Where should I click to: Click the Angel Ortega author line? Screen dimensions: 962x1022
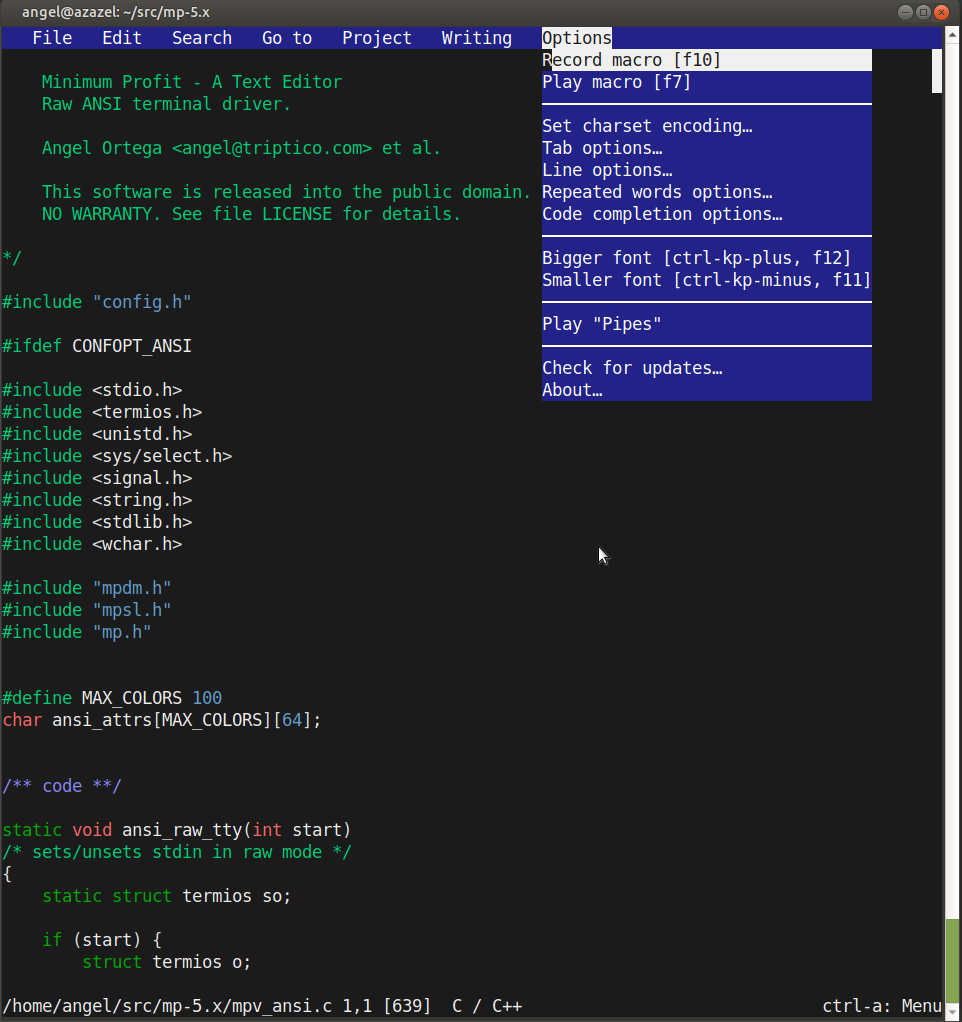click(241, 149)
